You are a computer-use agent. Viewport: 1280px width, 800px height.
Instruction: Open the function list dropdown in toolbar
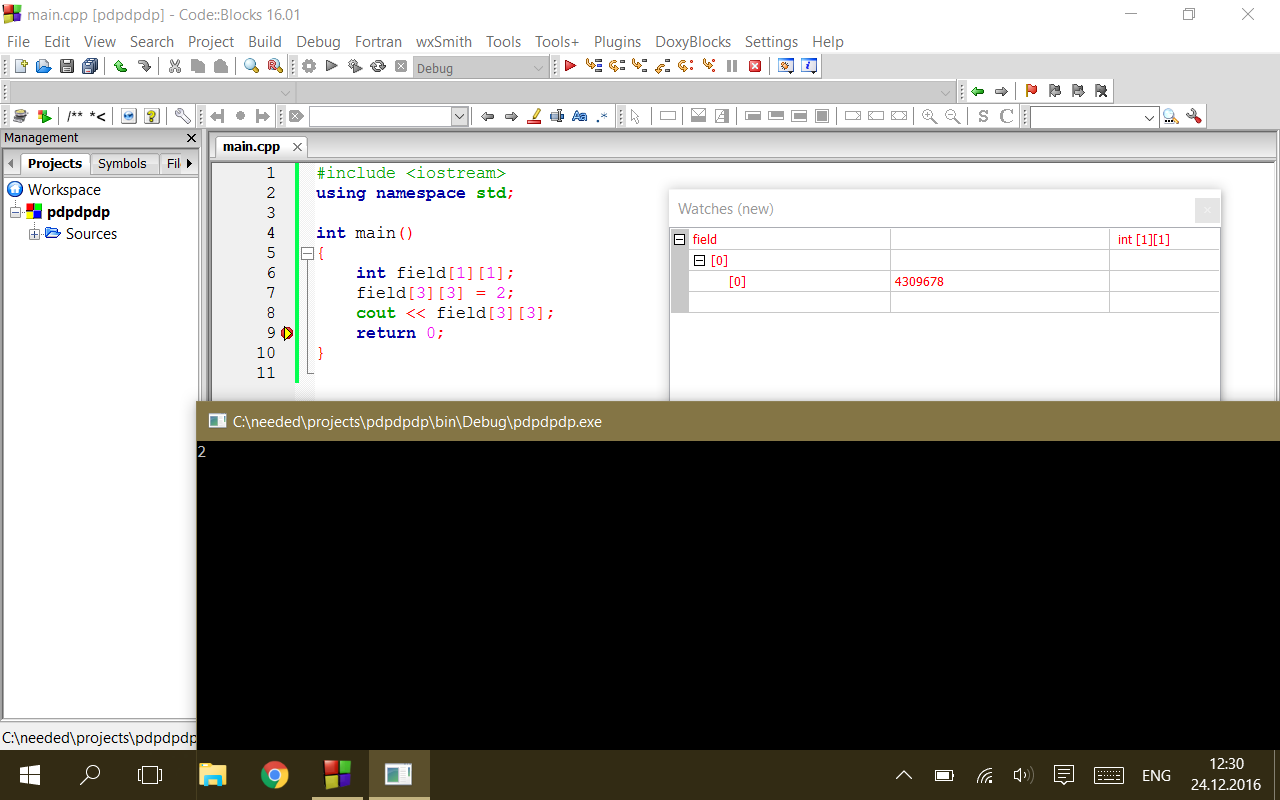(946, 92)
